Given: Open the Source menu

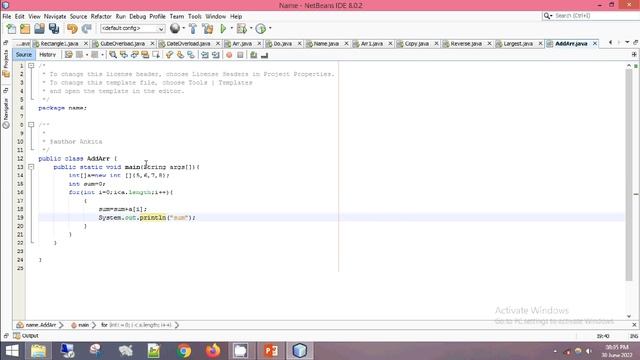Looking at the screenshot, I should click(x=78, y=16).
